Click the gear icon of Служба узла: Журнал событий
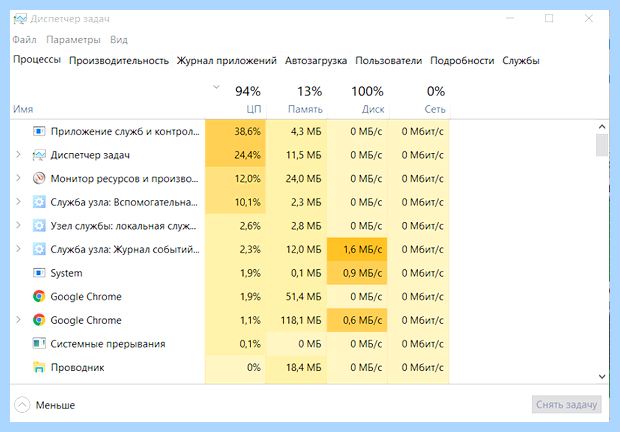Screen dimensions: 620x432 (x=39, y=249)
